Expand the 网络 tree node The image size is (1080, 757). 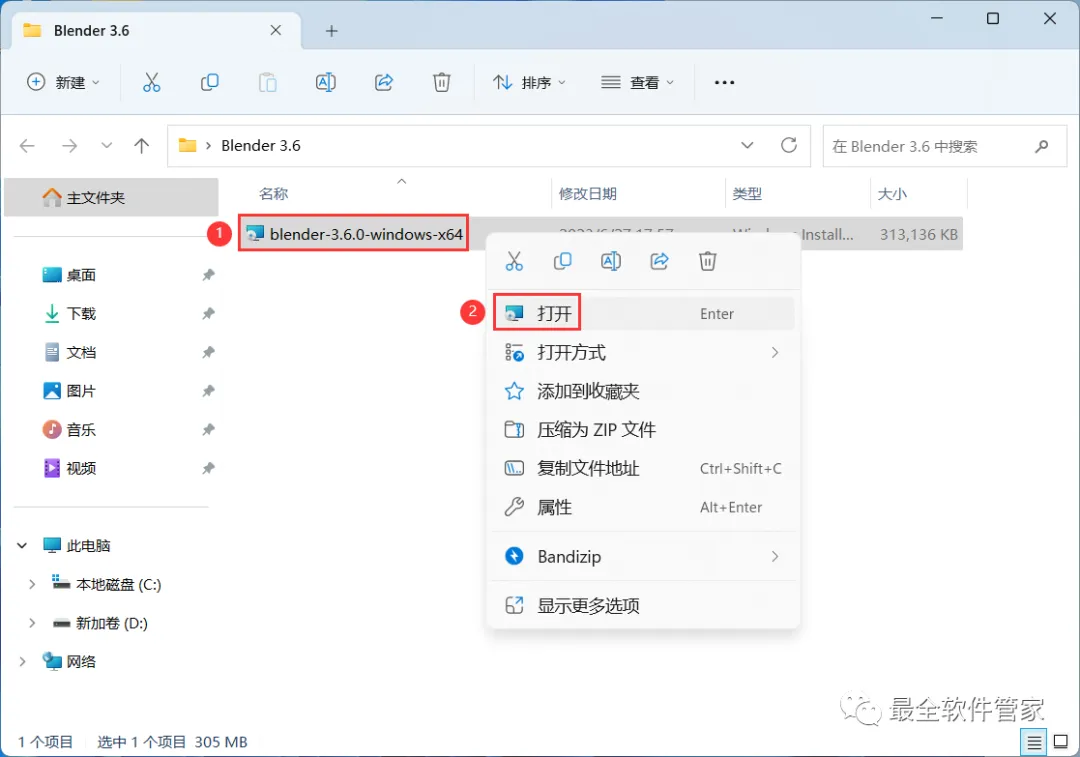(x=22, y=661)
